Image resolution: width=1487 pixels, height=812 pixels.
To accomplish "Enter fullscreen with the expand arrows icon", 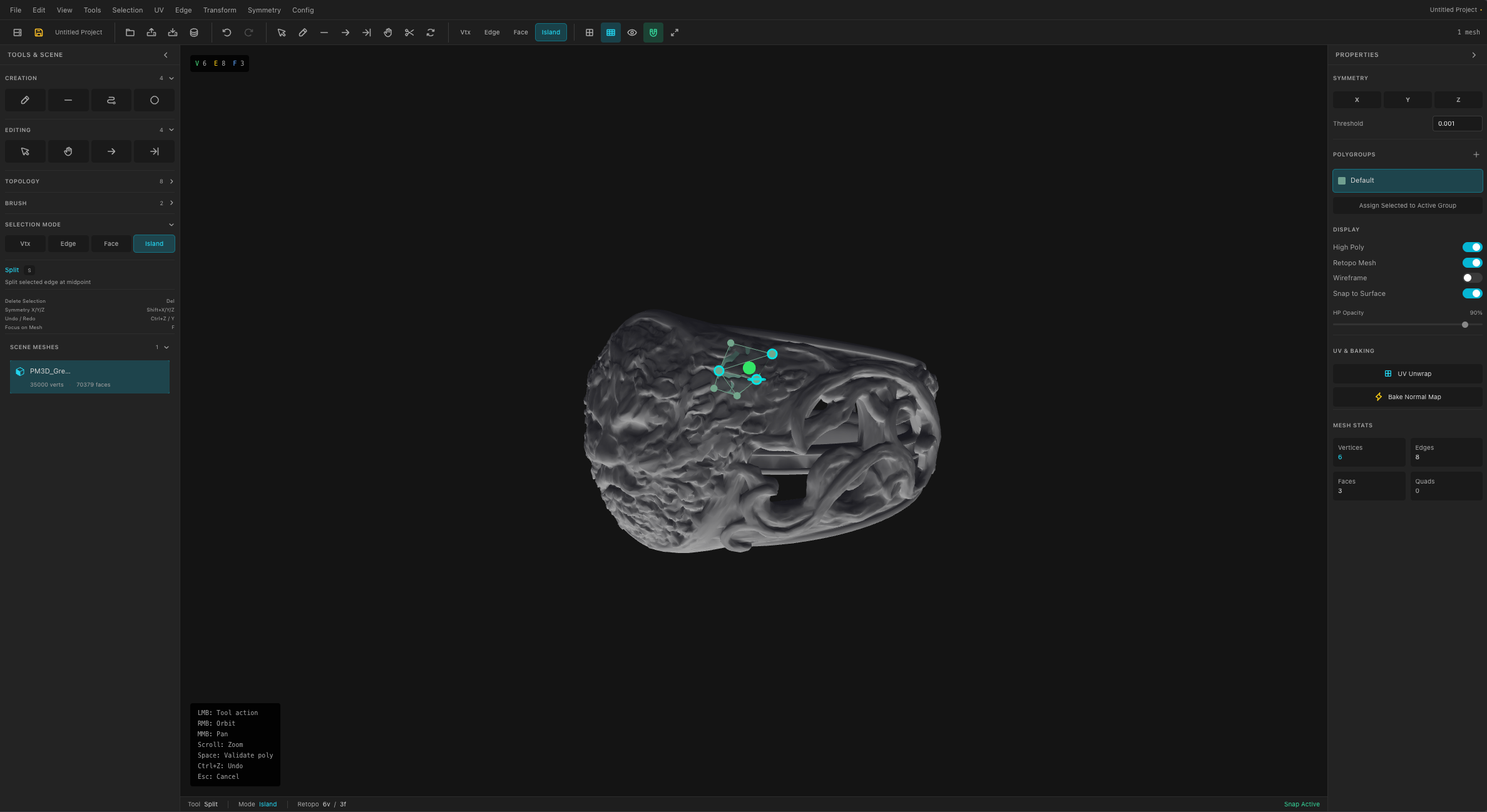I will click(675, 33).
